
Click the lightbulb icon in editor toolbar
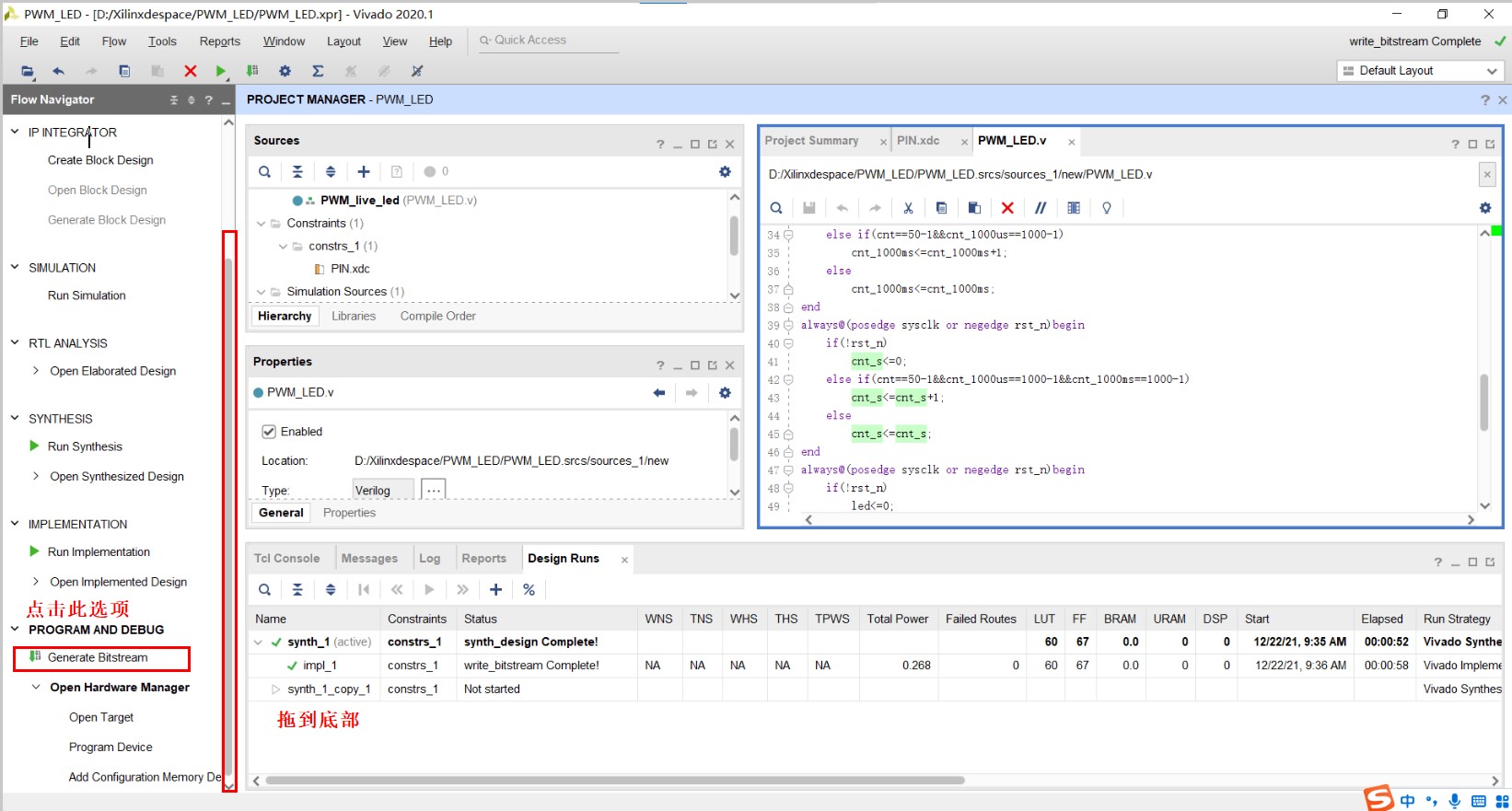click(1107, 208)
